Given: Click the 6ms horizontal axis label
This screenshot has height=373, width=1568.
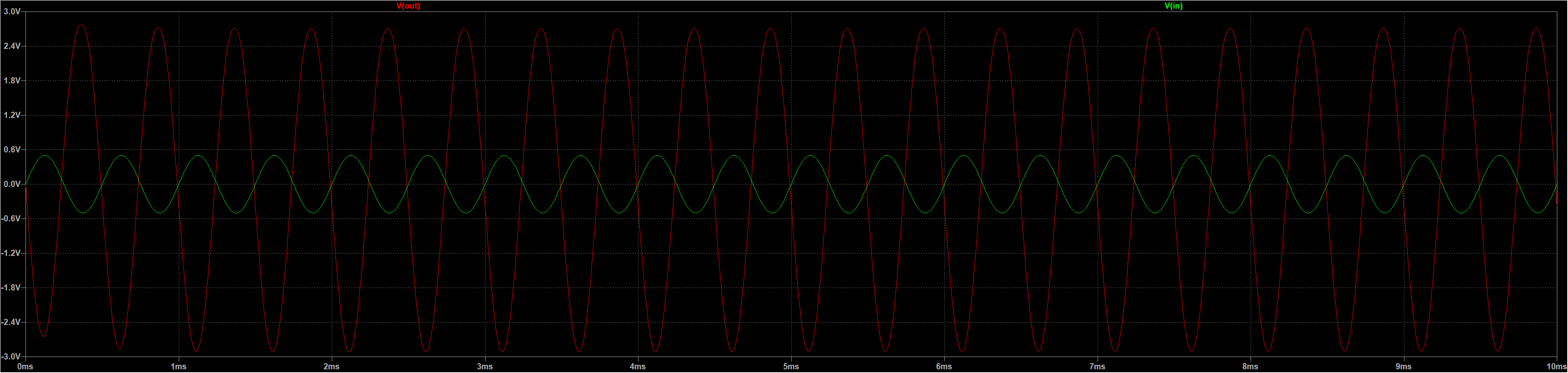Looking at the screenshot, I should tap(944, 367).
